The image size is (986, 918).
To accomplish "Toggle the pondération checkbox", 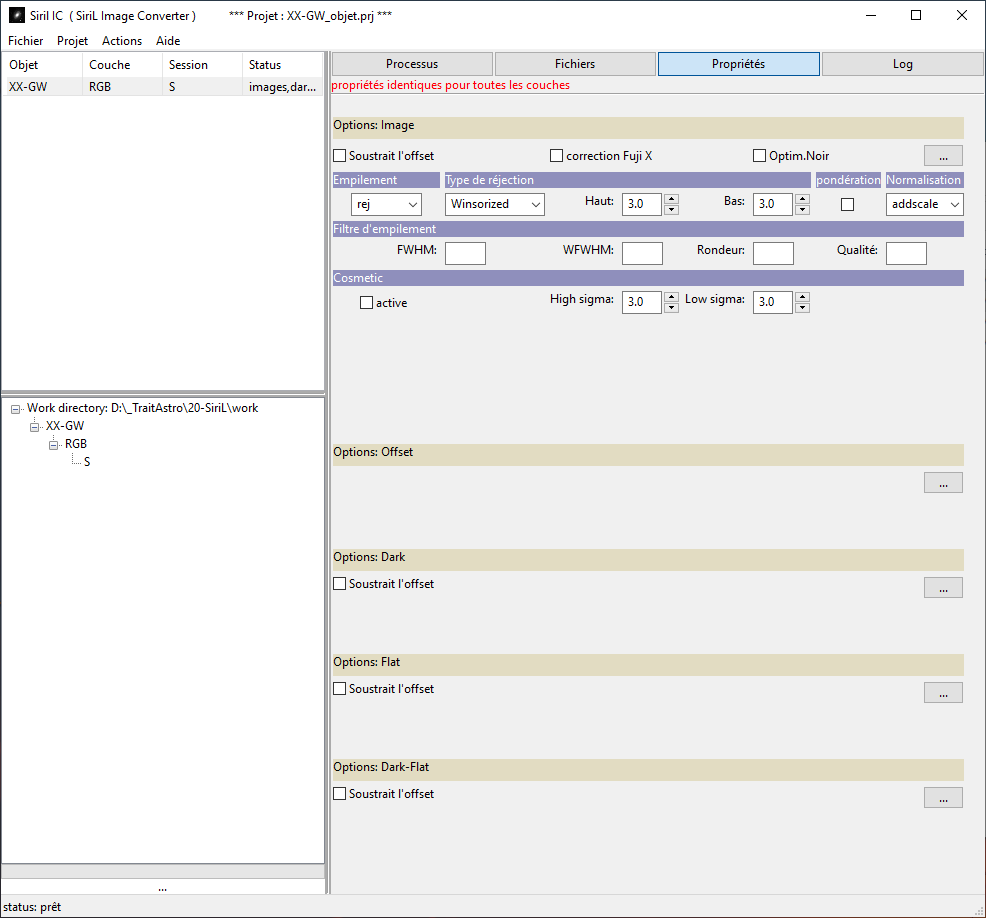I will pos(848,204).
